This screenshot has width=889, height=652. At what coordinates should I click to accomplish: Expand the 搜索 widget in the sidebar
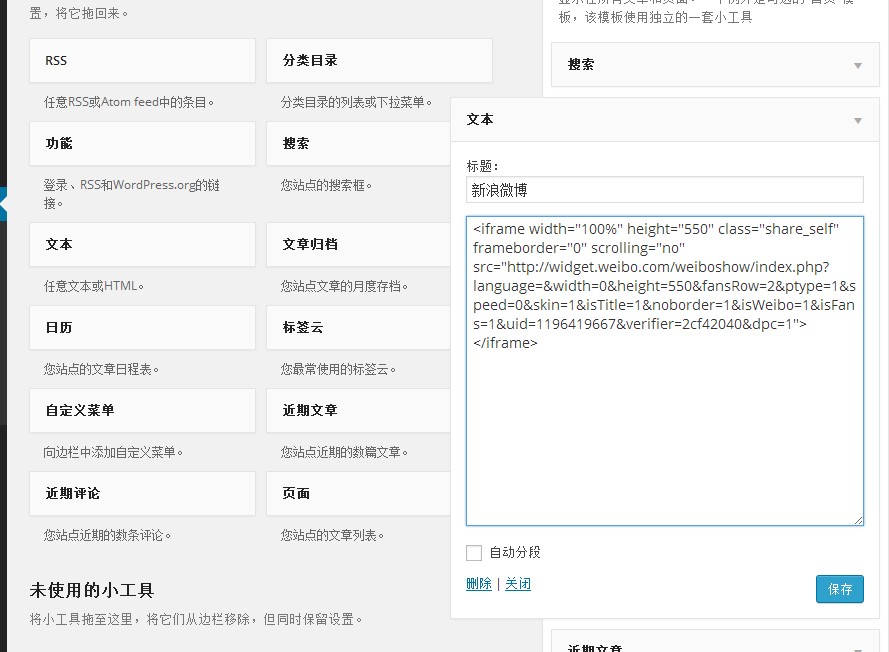tap(857, 65)
